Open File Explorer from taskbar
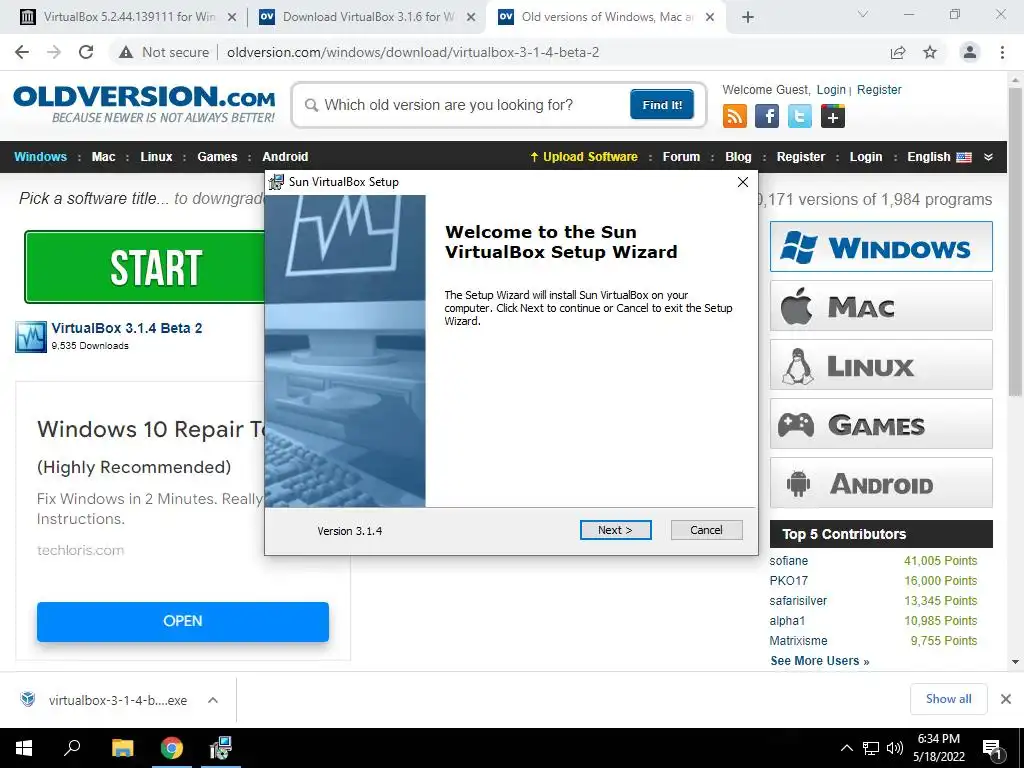The width and height of the screenshot is (1024, 768). pyautogui.click(x=122, y=748)
